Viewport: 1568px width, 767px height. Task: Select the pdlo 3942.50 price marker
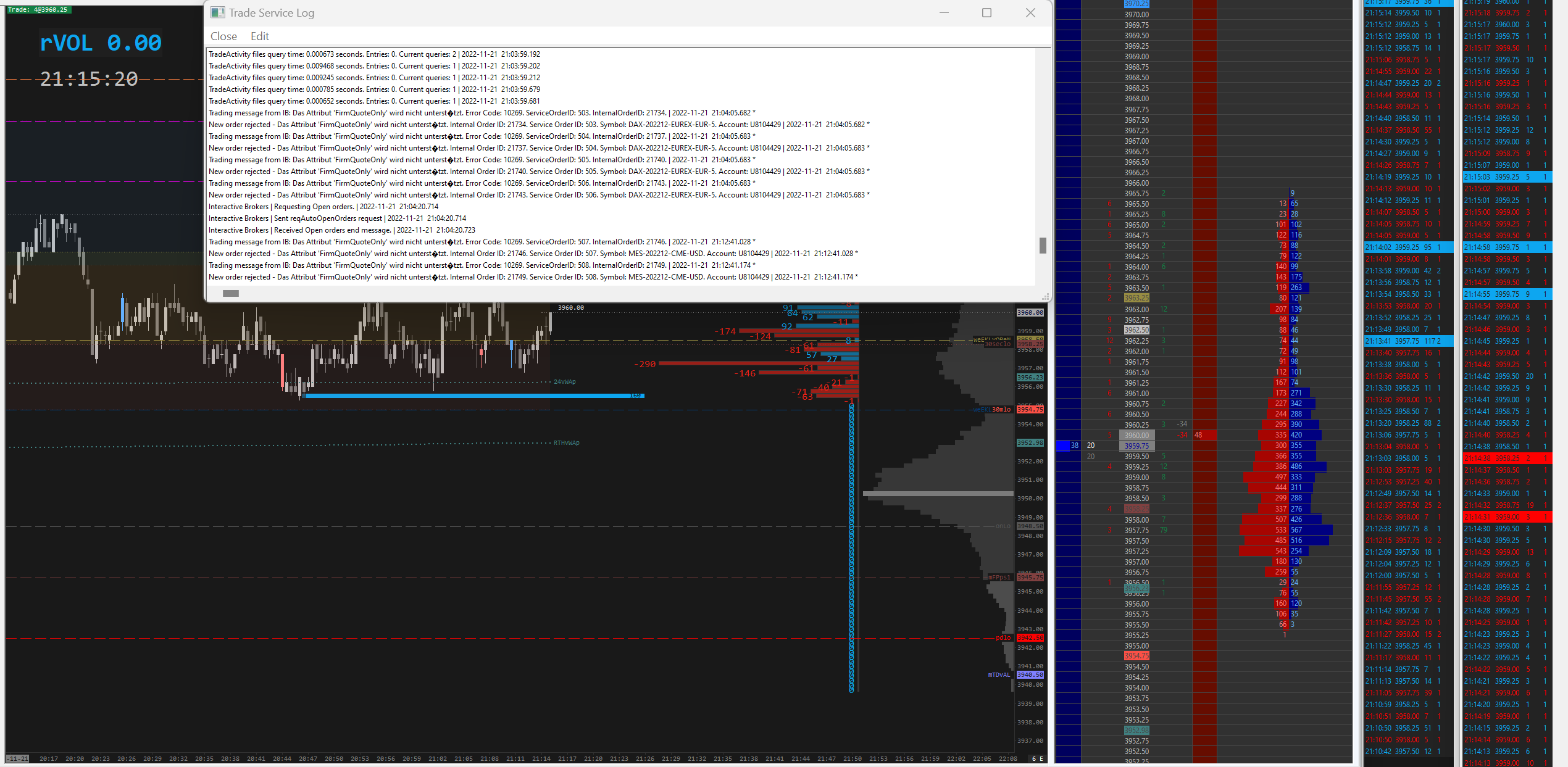(x=1030, y=638)
